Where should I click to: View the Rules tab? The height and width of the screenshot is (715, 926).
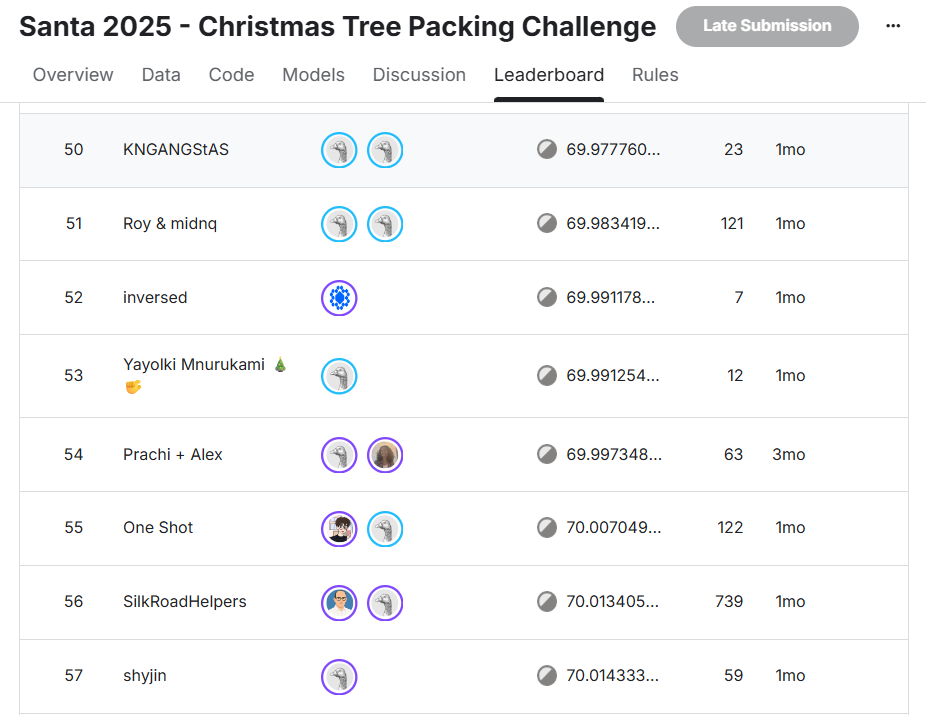pos(655,74)
